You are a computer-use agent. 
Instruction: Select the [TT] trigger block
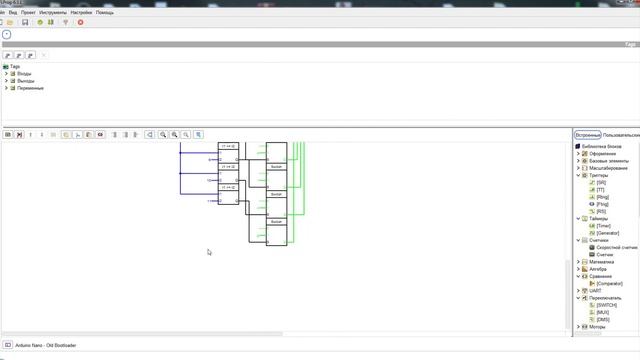click(x=600, y=190)
